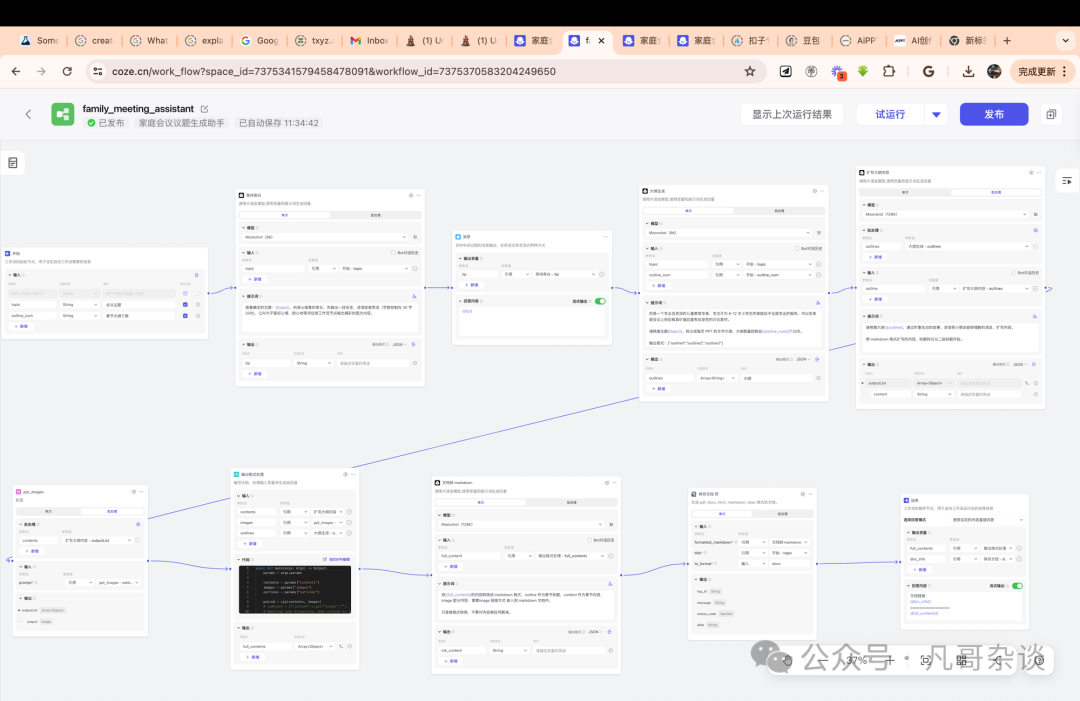Screen dimensions: 1080x701
Task: Click 显示上次运行结果 button
Action: pyautogui.click(x=792, y=114)
